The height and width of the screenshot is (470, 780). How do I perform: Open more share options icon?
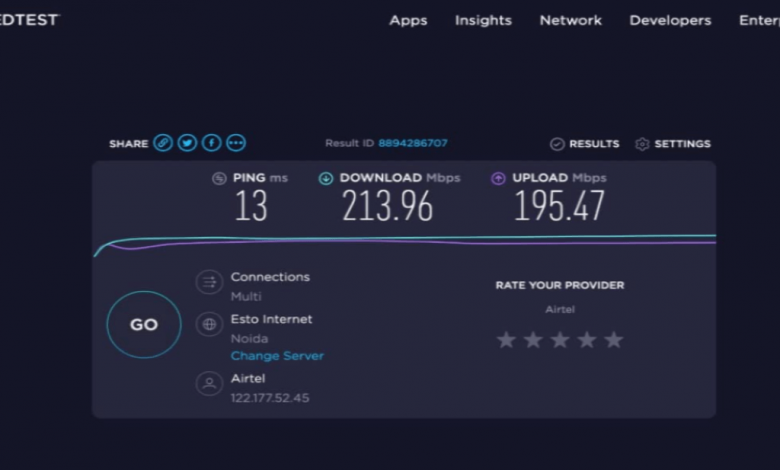point(236,143)
